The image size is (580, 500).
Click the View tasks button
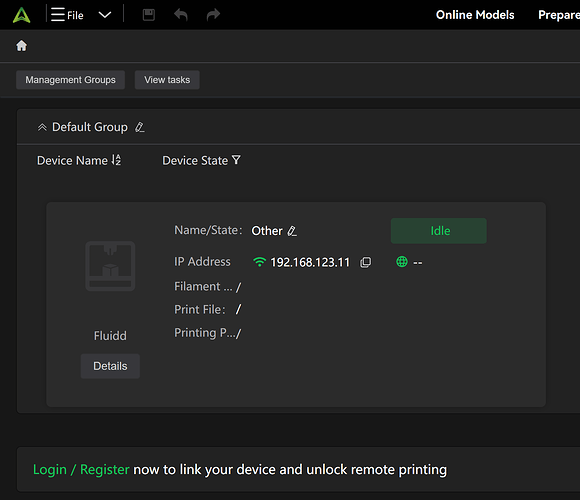167,80
